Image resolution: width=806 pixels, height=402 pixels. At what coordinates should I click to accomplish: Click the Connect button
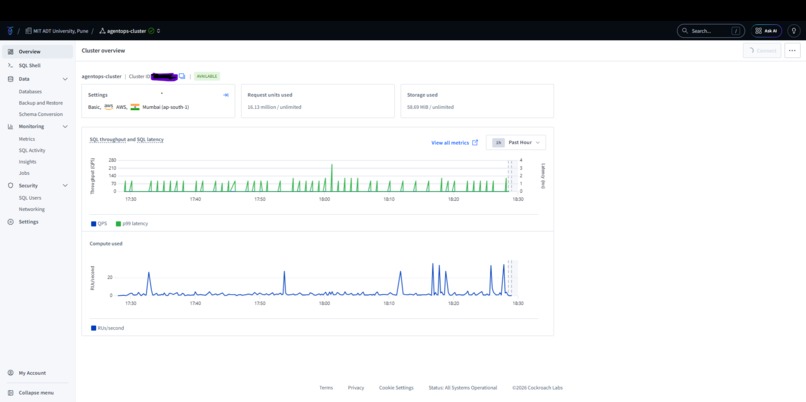762,50
